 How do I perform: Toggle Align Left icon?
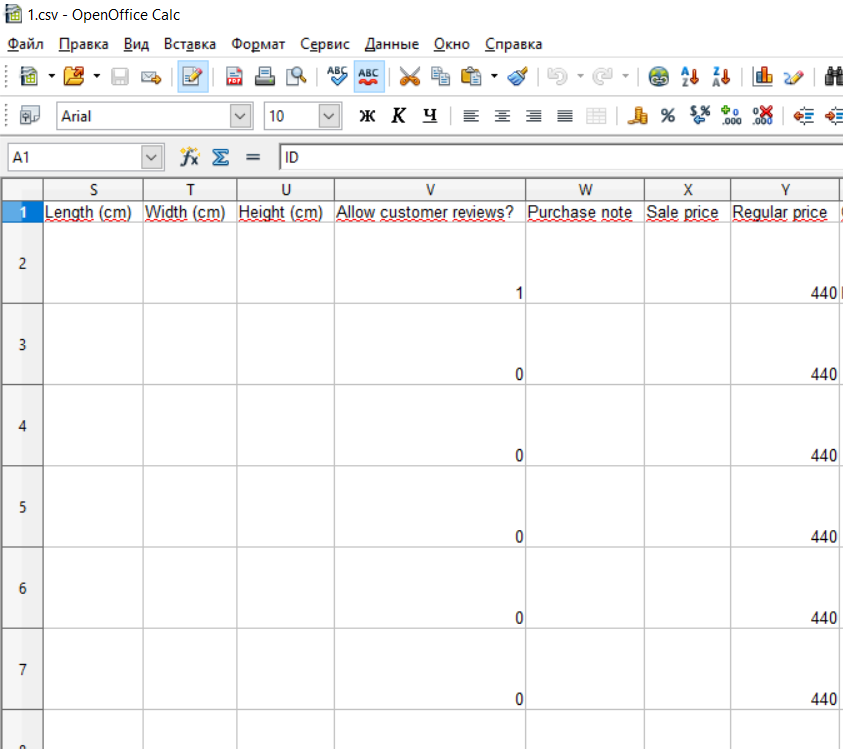click(471, 116)
